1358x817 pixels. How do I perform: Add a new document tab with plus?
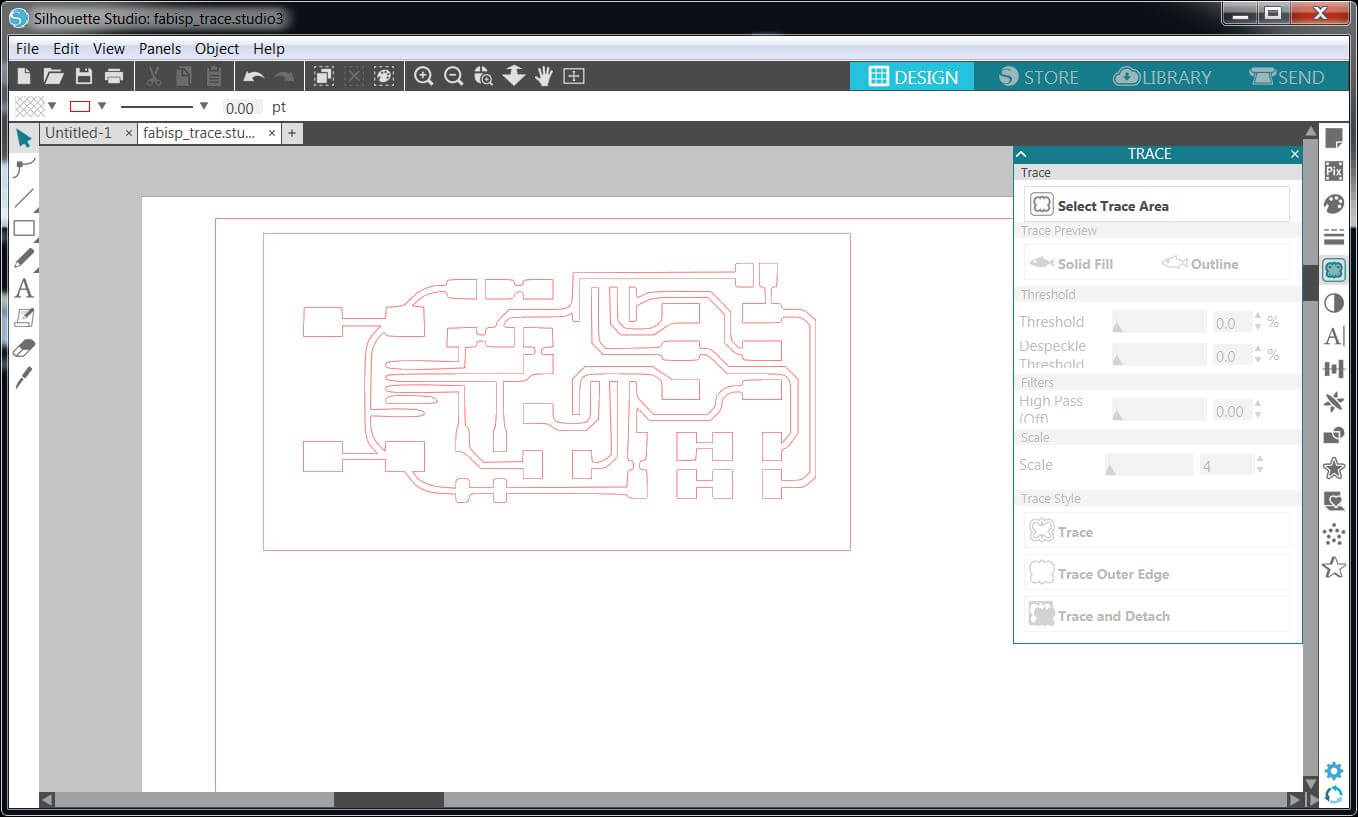coord(292,133)
